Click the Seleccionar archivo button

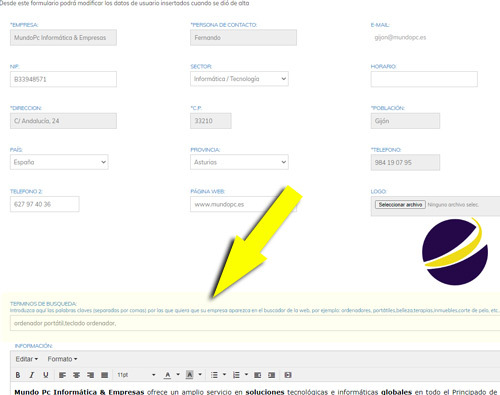click(x=400, y=205)
